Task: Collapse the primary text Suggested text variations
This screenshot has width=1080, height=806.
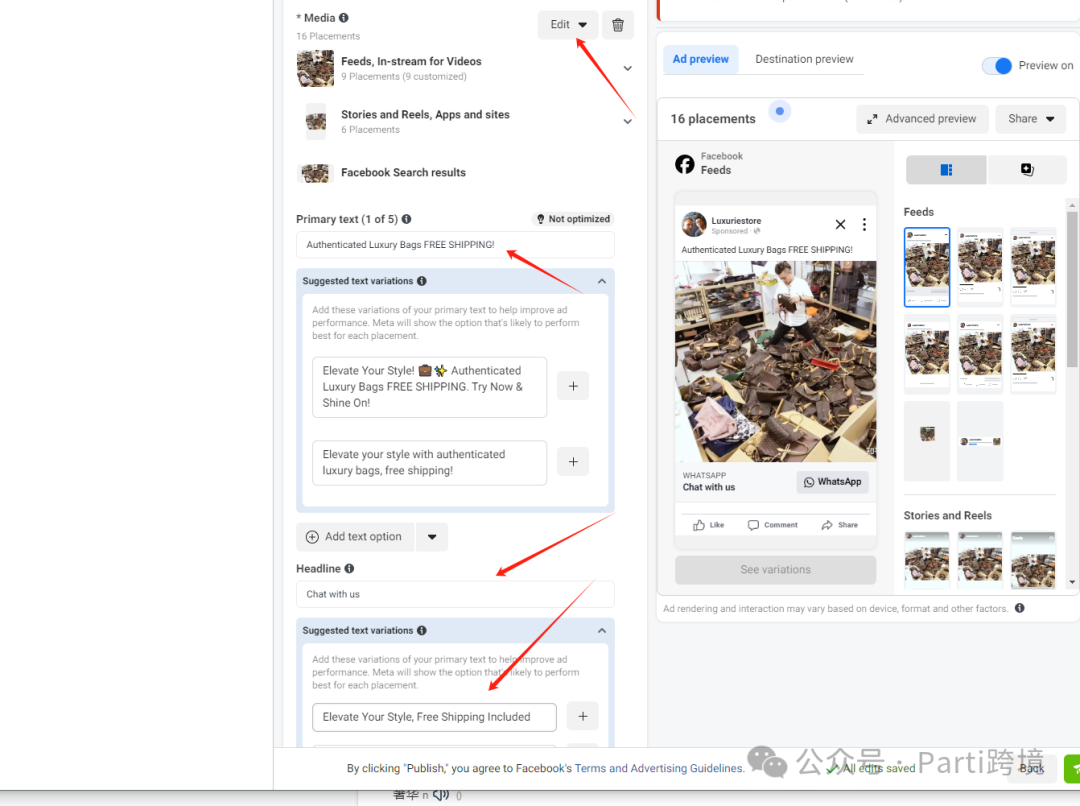Action: click(601, 282)
